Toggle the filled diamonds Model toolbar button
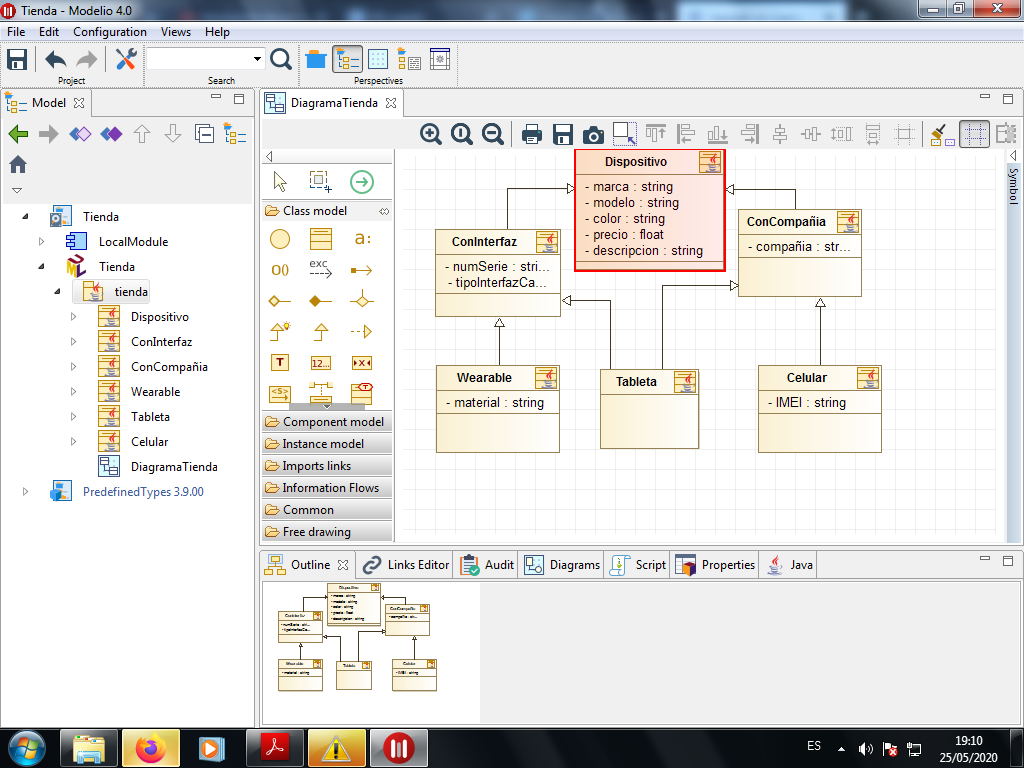 pos(112,134)
